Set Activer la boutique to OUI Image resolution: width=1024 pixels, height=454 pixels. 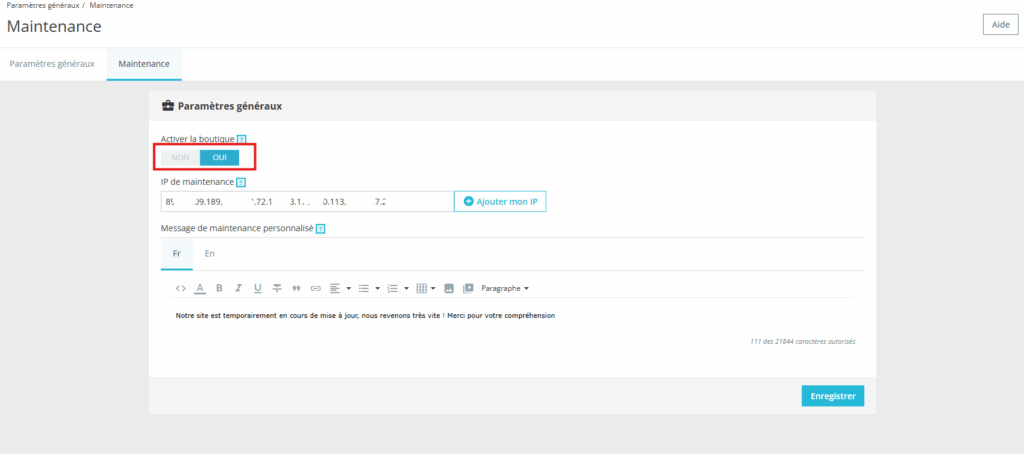(219, 157)
